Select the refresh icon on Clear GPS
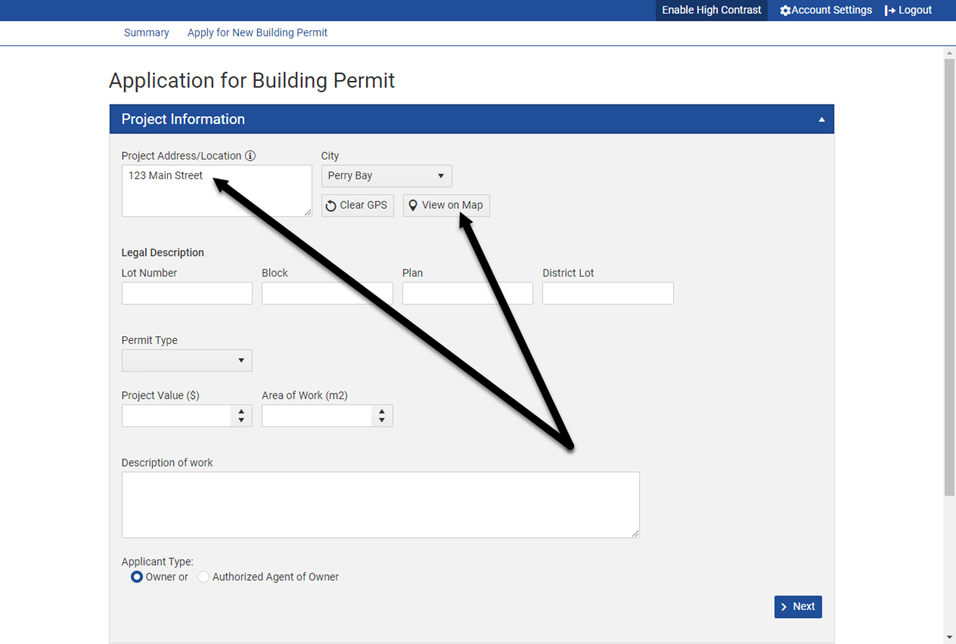This screenshot has height=644, width=956. (x=333, y=204)
